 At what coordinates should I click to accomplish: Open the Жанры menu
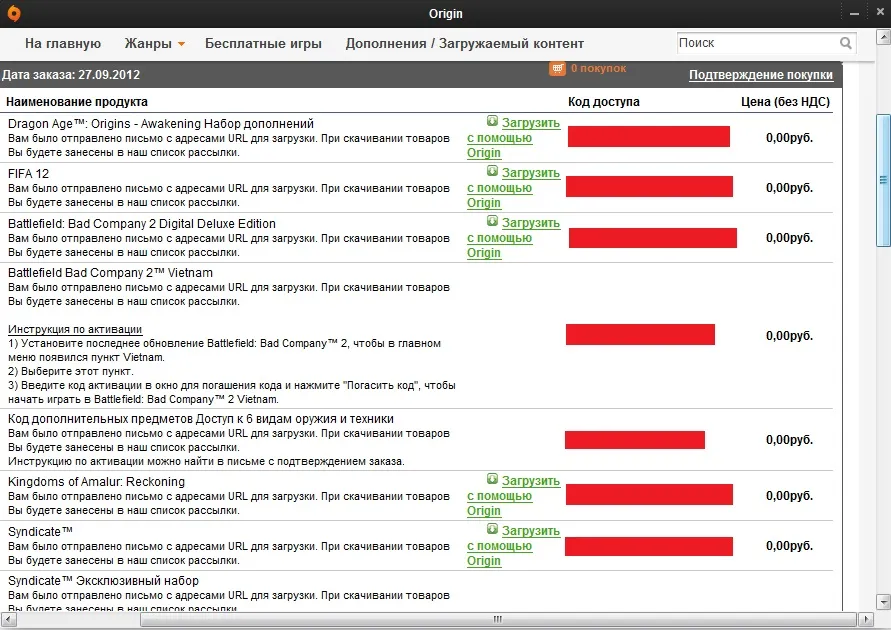[x=148, y=44]
